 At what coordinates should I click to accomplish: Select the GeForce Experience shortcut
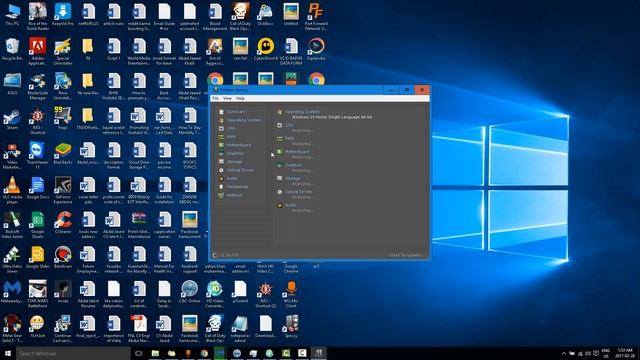(x=63, y=190)
